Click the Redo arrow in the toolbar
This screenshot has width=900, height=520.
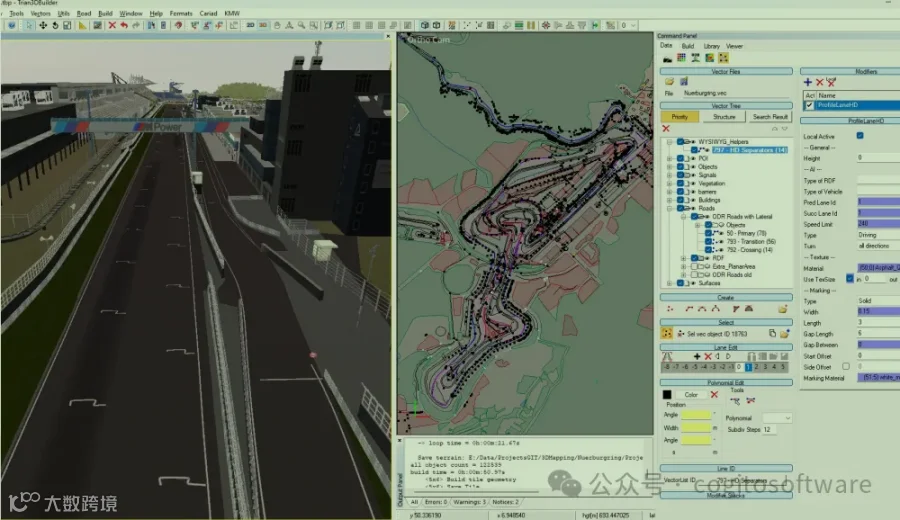pos(136,25)
